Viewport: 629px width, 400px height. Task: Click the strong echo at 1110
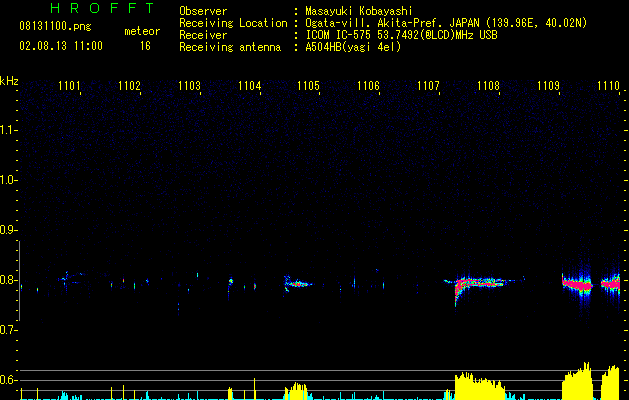click(610, 284)
